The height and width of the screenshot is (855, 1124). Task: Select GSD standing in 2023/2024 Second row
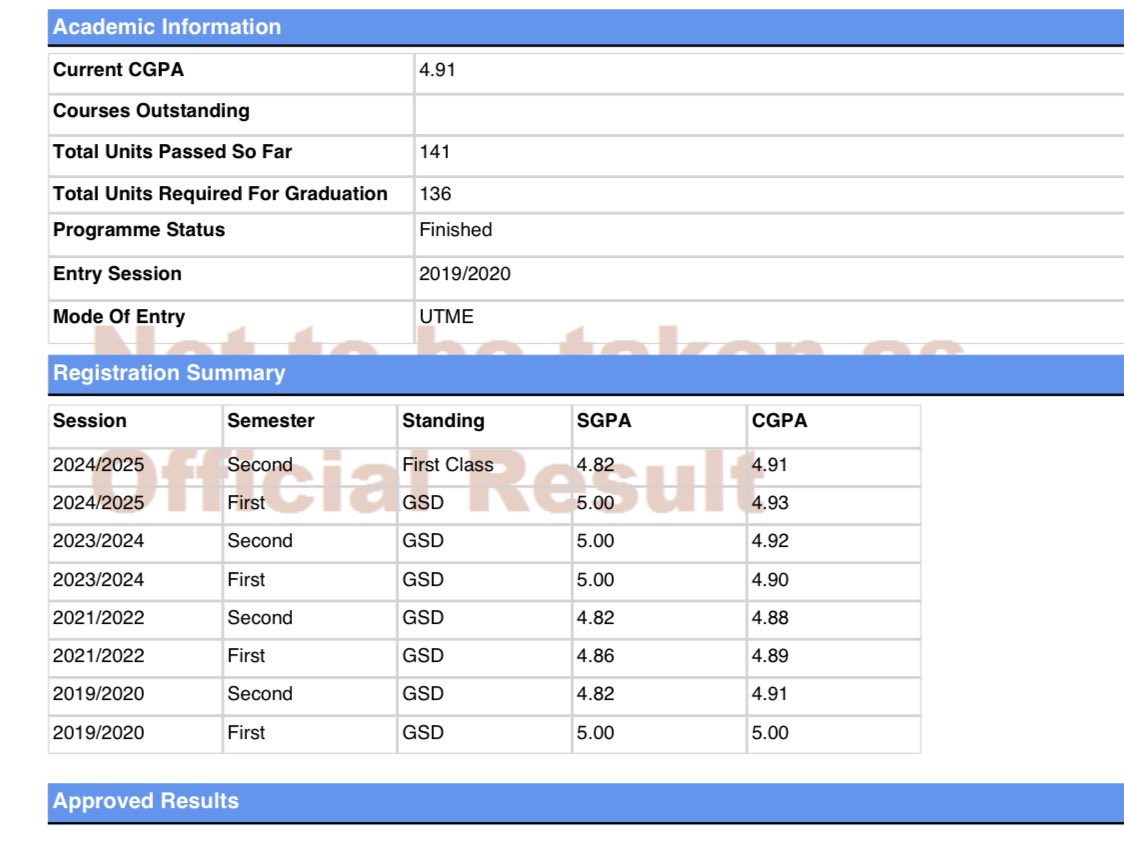pos(423,541)
